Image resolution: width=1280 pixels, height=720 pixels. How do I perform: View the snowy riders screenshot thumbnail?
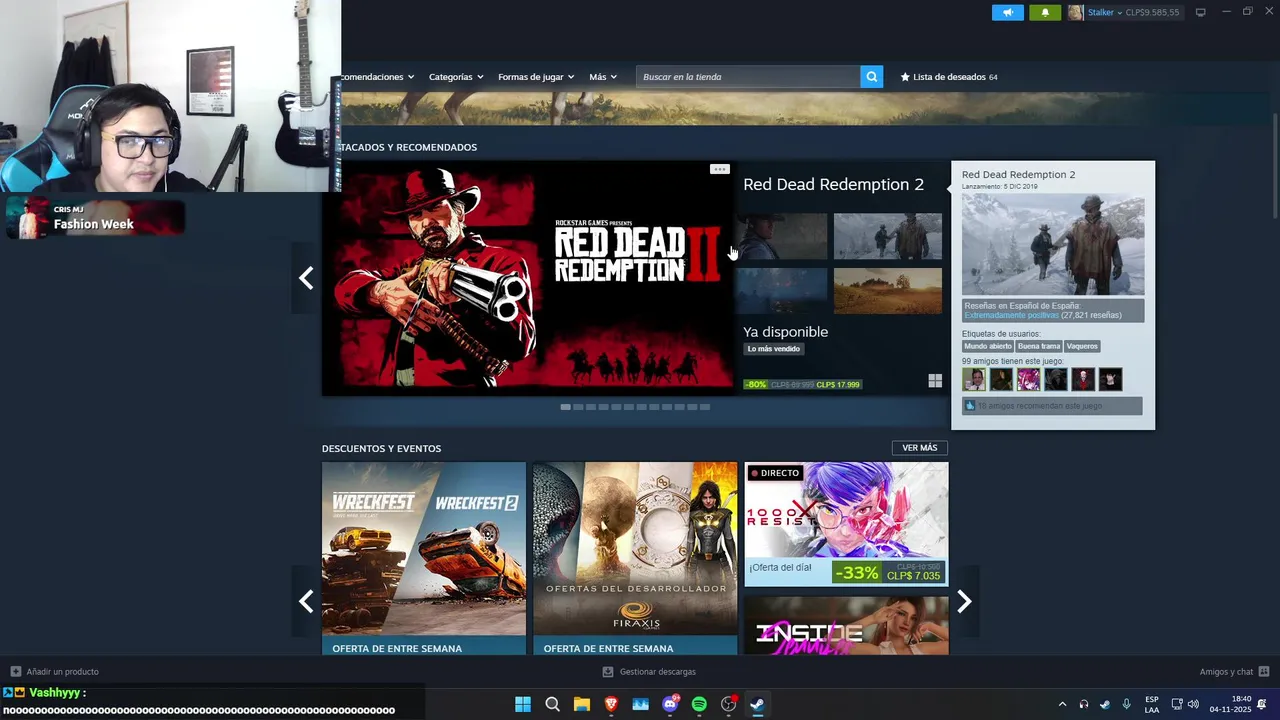888,236
